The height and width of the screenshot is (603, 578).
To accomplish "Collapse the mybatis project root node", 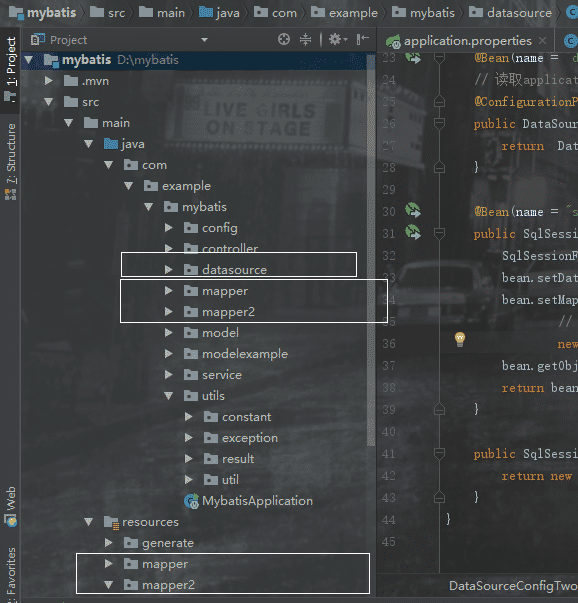I will click(28, 60).
